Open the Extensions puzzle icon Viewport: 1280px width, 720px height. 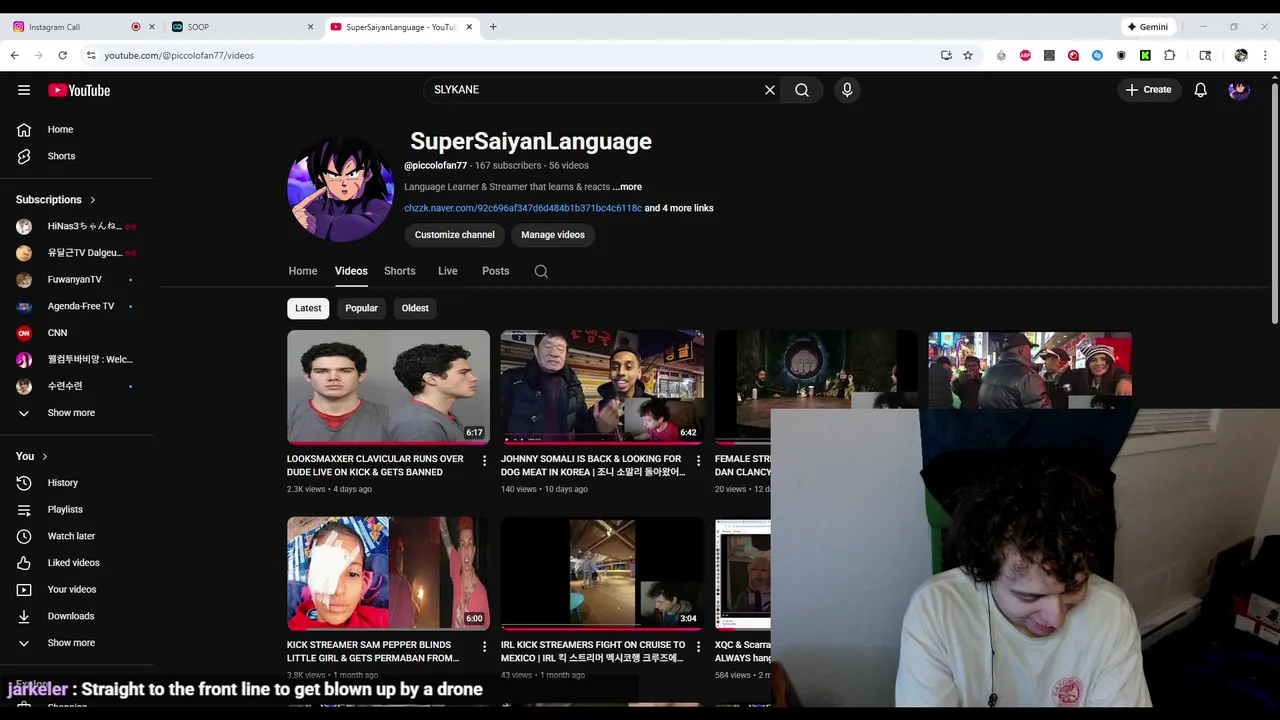coord(1169,55)
